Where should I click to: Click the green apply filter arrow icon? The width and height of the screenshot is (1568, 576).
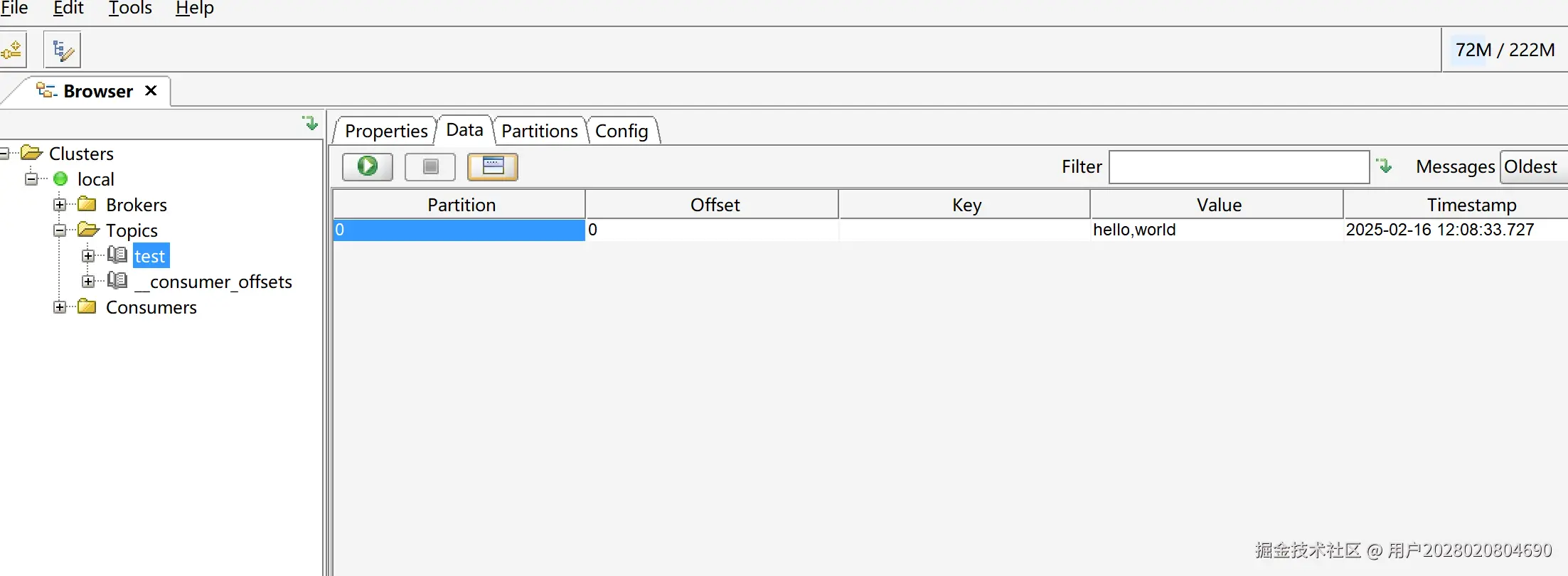point(1384,166)
